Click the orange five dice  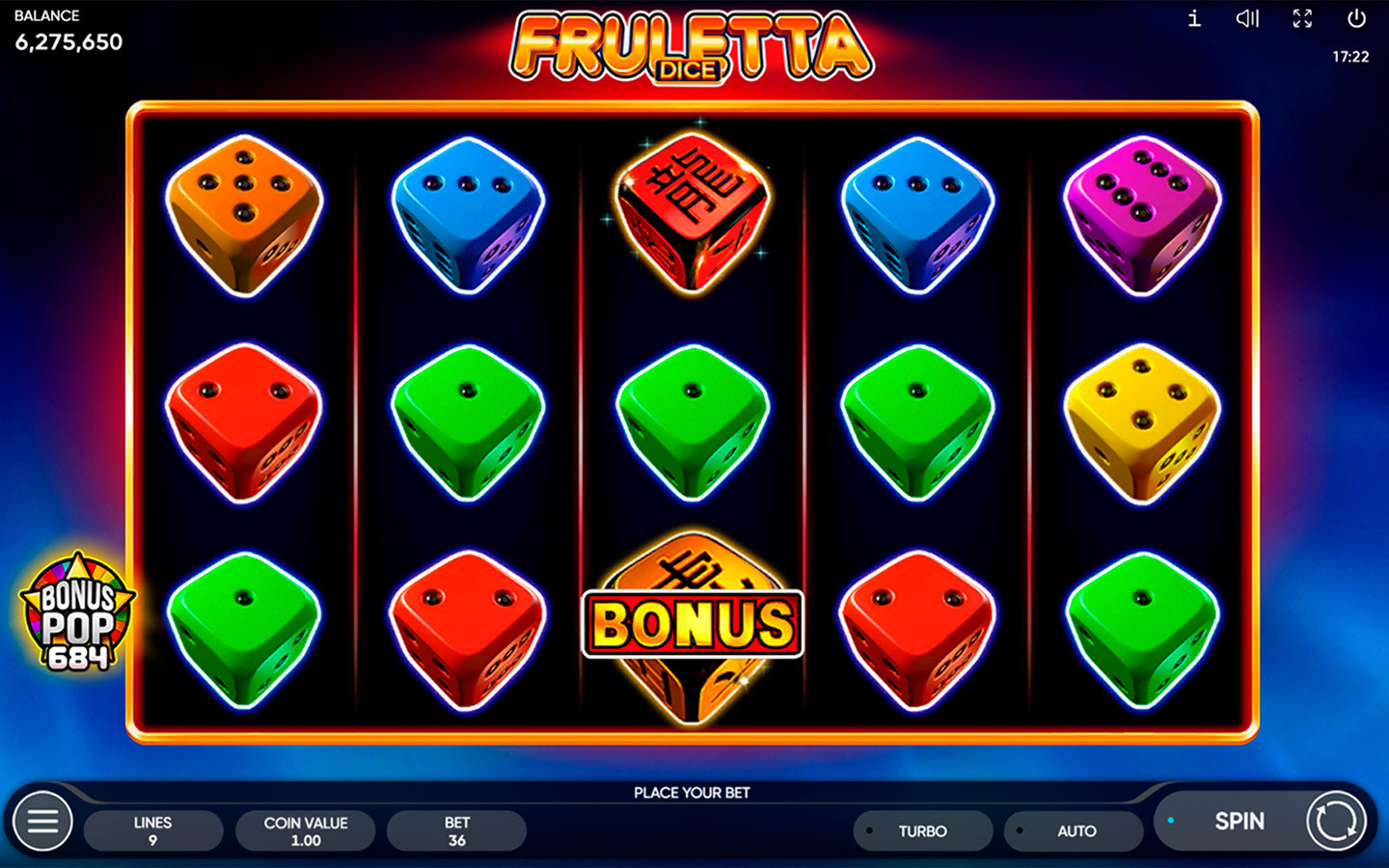click(x=243, y=216)
